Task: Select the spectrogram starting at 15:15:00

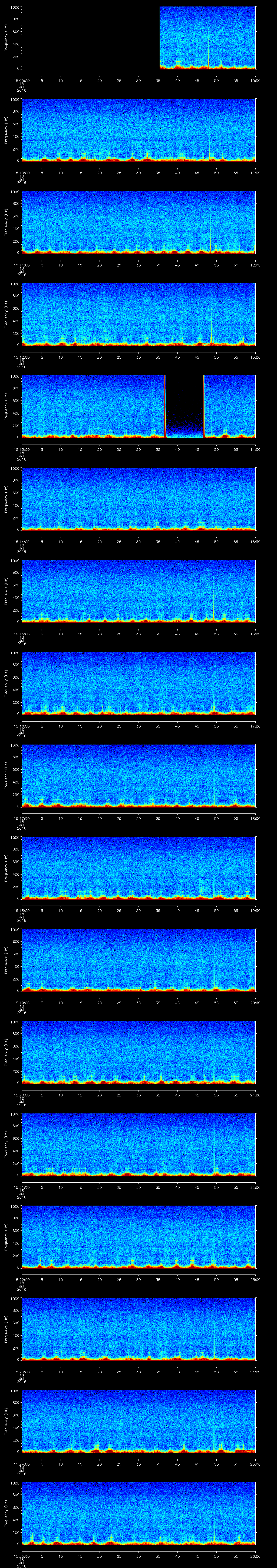Action: (138, 591)
